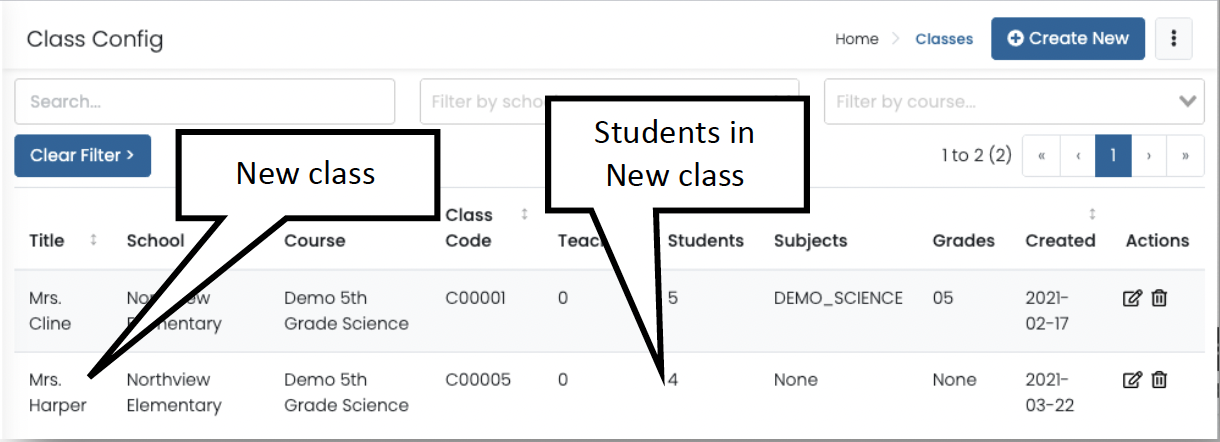1220x442 pixels.
Task: Edit the Mrs. Harper class
Action: pos(1132,380)
